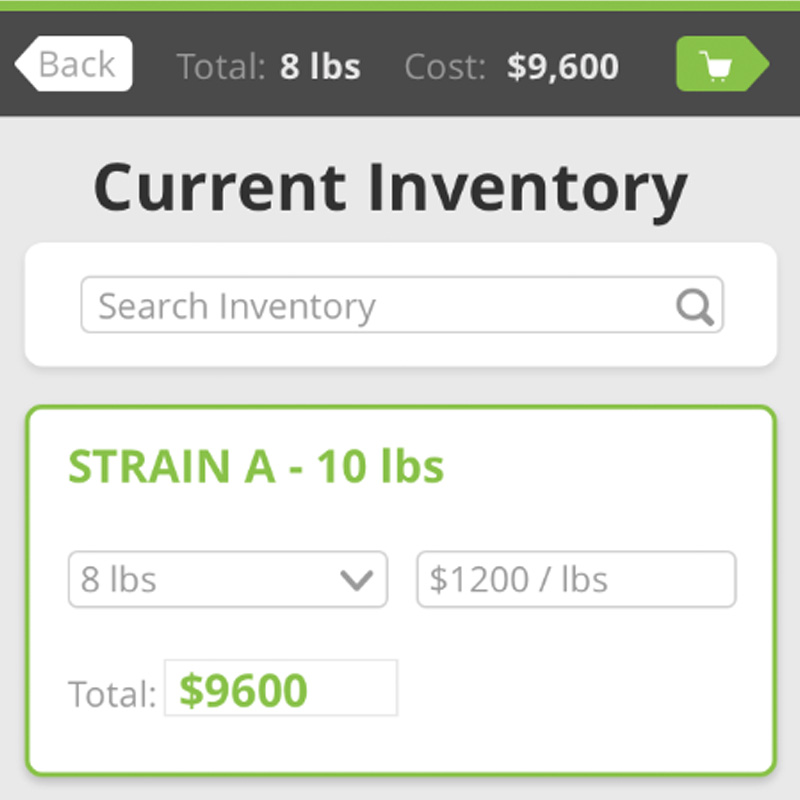Click the header 8 lbs total value

pos(320,66)
